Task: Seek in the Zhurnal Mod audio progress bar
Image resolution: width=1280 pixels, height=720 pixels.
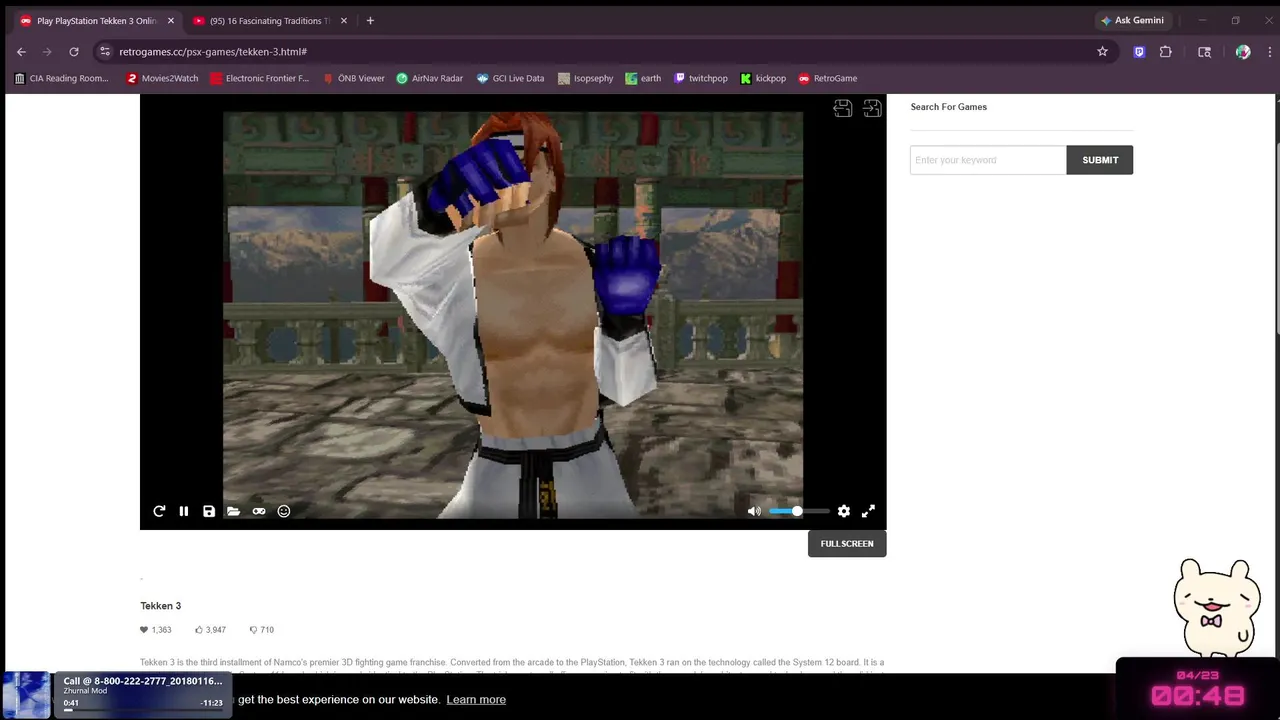Action: pos(143,710)
